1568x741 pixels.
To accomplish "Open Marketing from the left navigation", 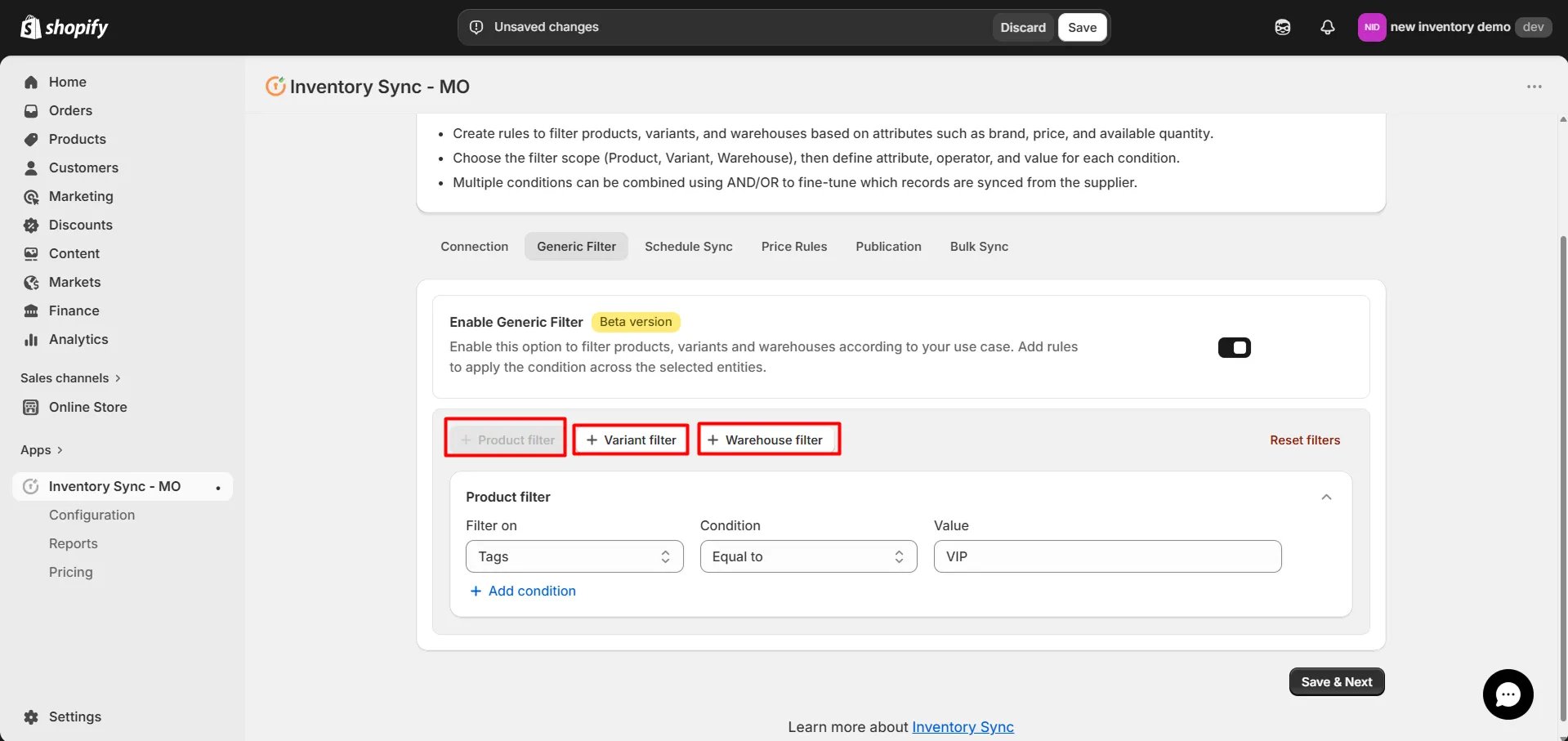I will (x=80, y=196).
